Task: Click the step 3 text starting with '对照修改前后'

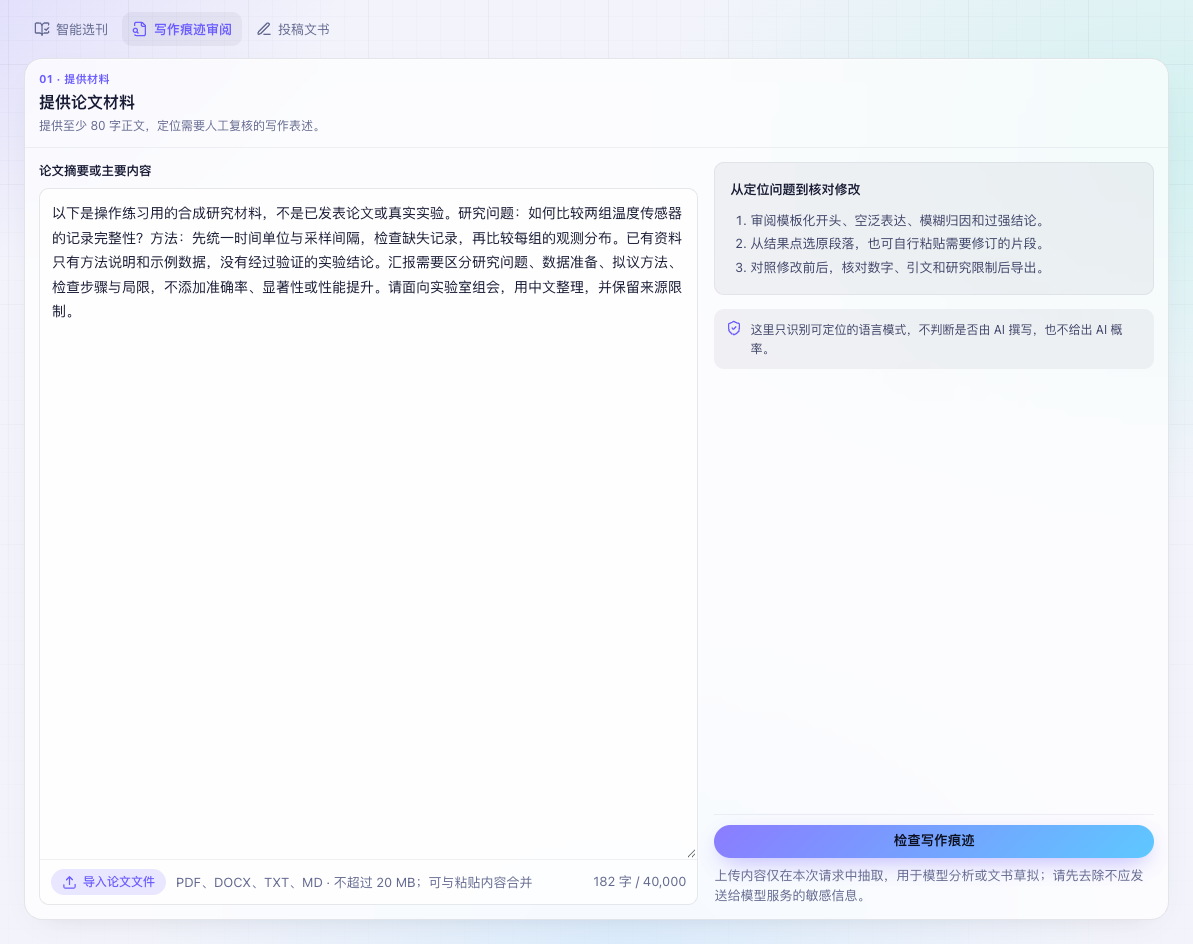Action: point(900,268)
